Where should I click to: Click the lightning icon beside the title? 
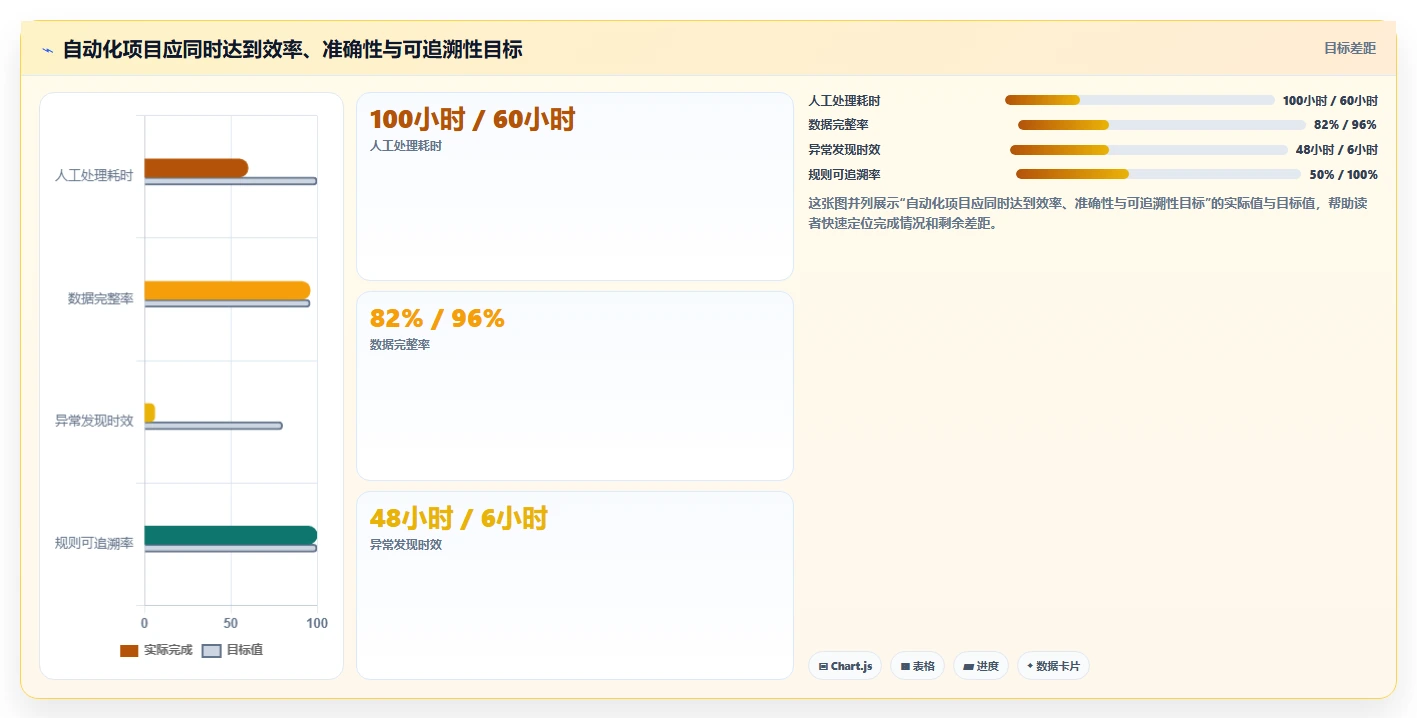[47, 50]
